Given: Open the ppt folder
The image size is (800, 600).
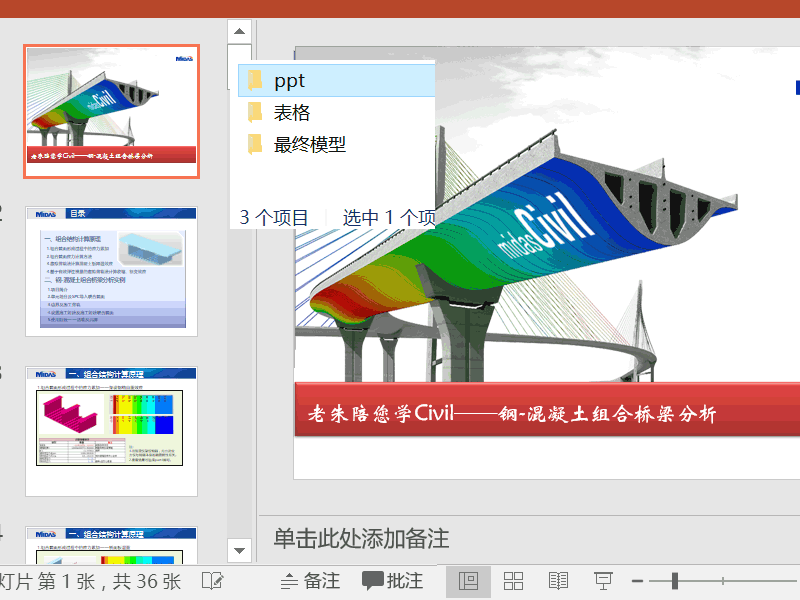Looking at the screenshot, I should click(x=337, y=81).
